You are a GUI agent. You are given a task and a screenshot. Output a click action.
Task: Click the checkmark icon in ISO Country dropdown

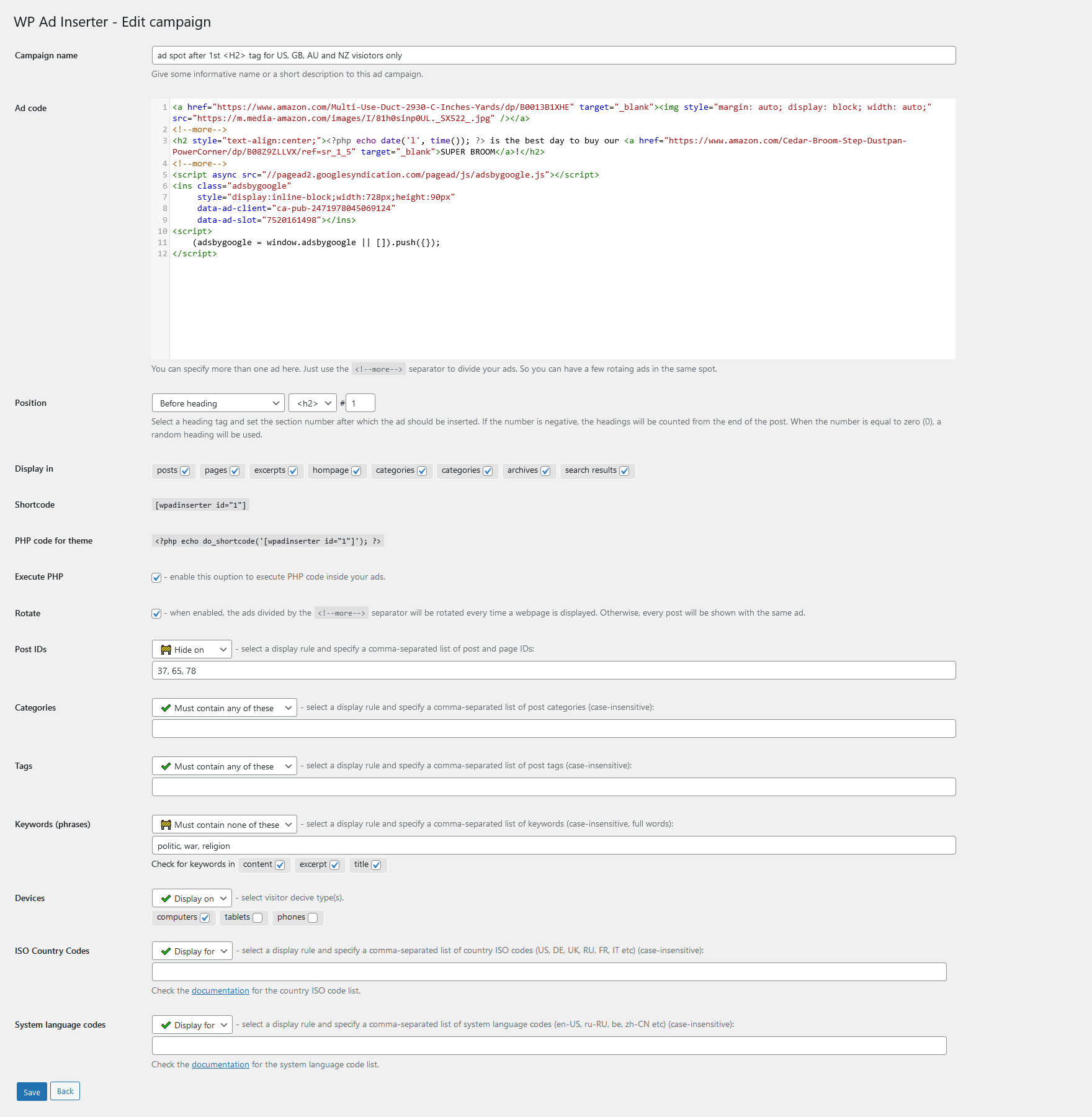pyautogui.click(x=166, y=951)
